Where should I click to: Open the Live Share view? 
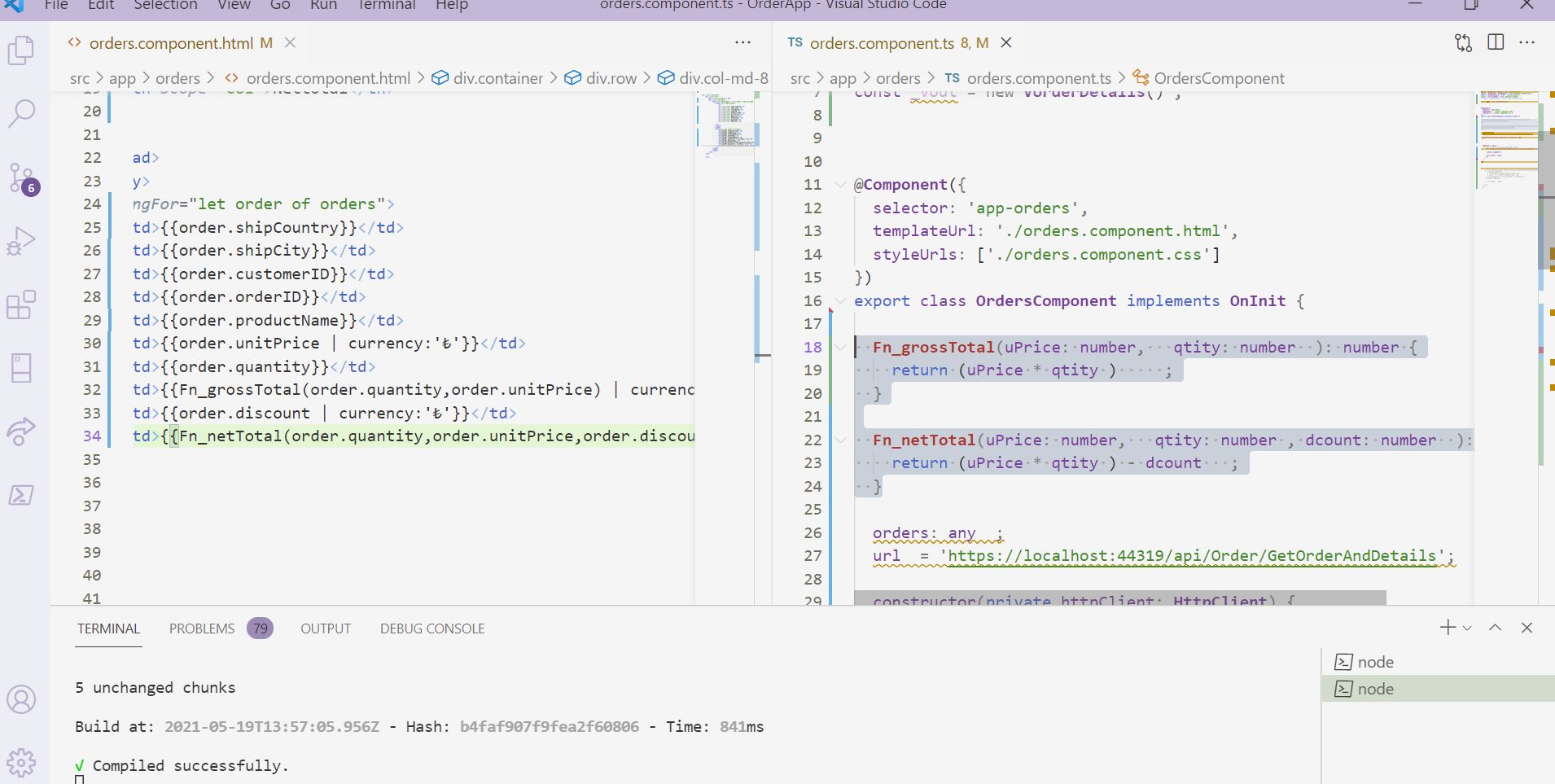[21, 431]
